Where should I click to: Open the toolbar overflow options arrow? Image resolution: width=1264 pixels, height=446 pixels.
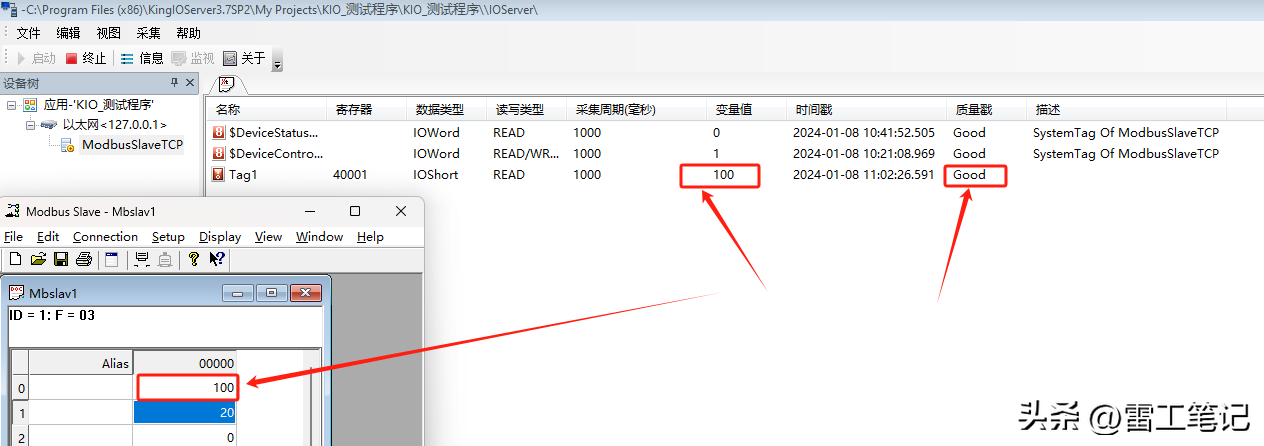point(277,63)
